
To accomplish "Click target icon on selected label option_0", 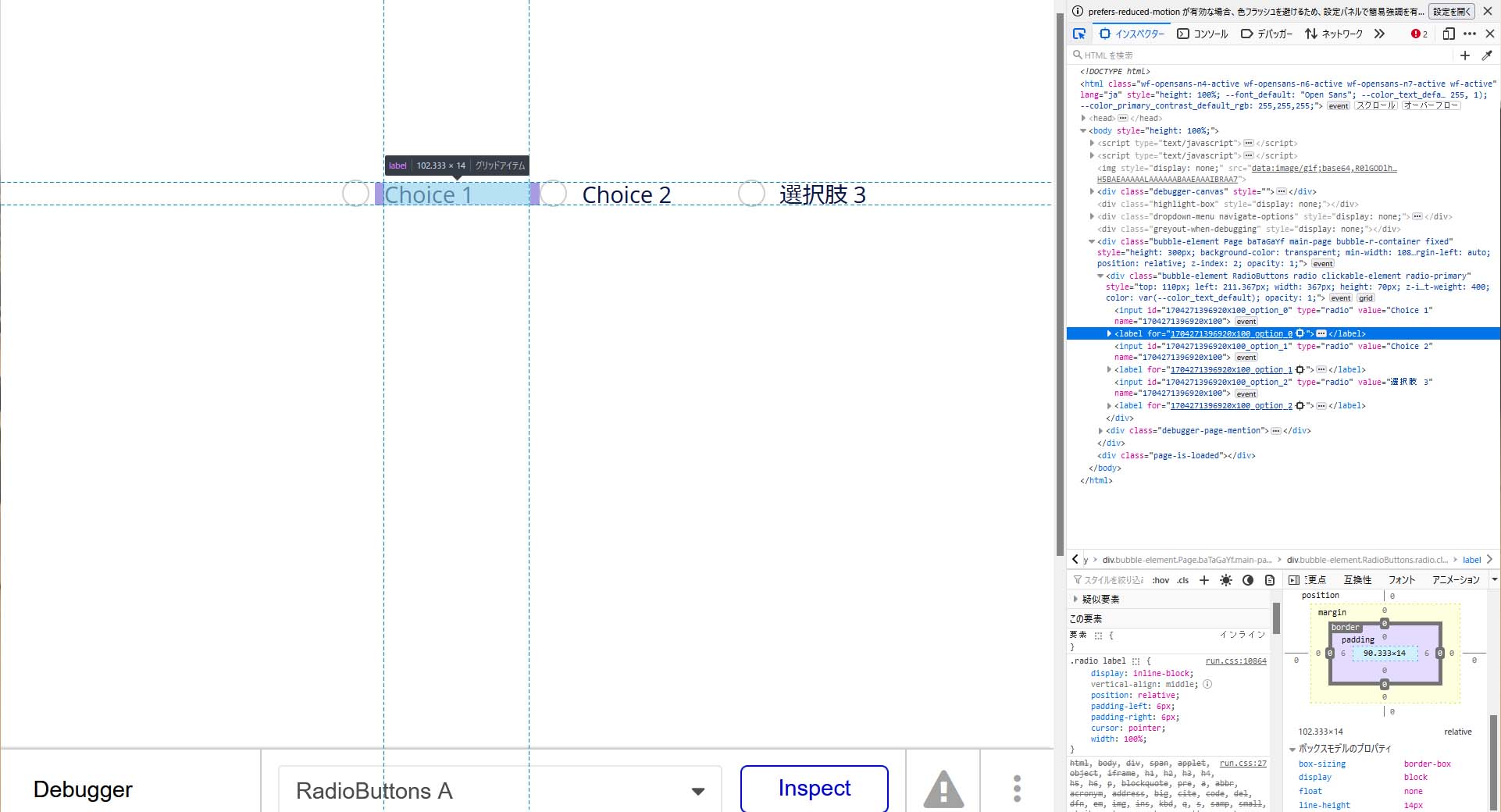I will click(1300, 333).
